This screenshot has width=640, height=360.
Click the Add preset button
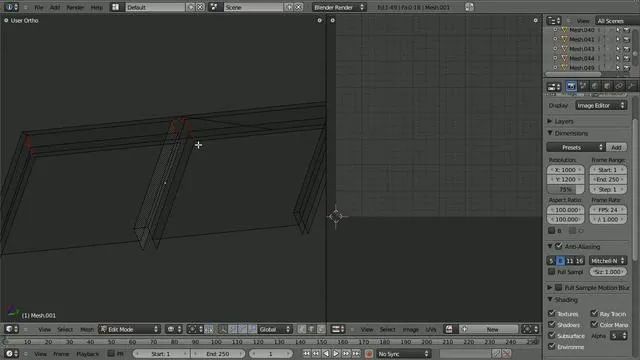(616, 147)
